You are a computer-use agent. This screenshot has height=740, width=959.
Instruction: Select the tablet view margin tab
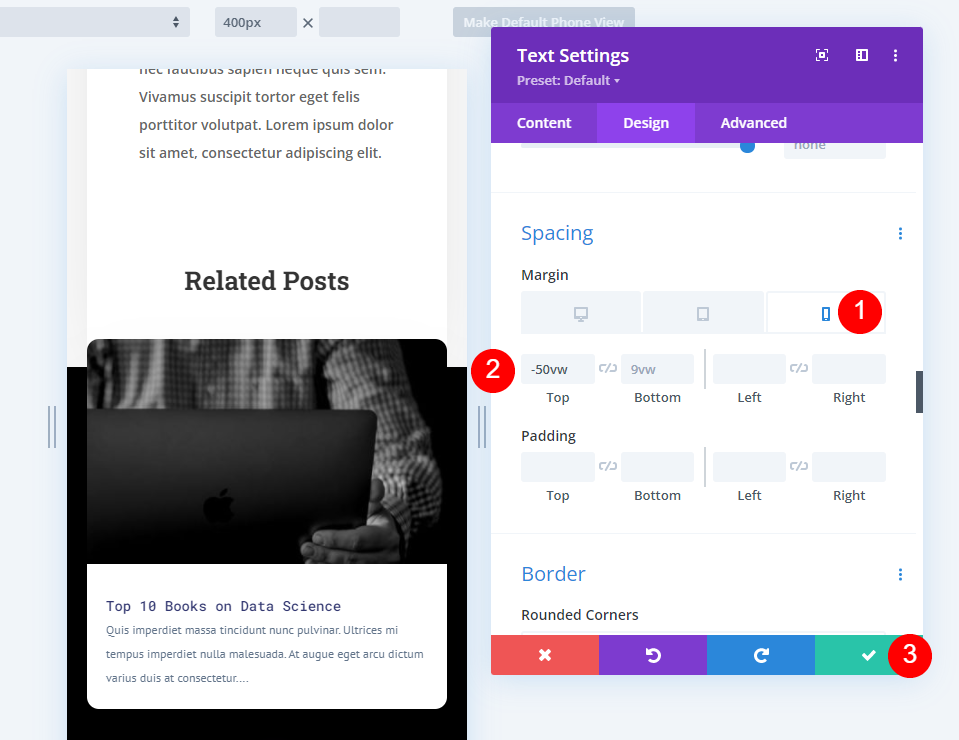tap(703, 313)
